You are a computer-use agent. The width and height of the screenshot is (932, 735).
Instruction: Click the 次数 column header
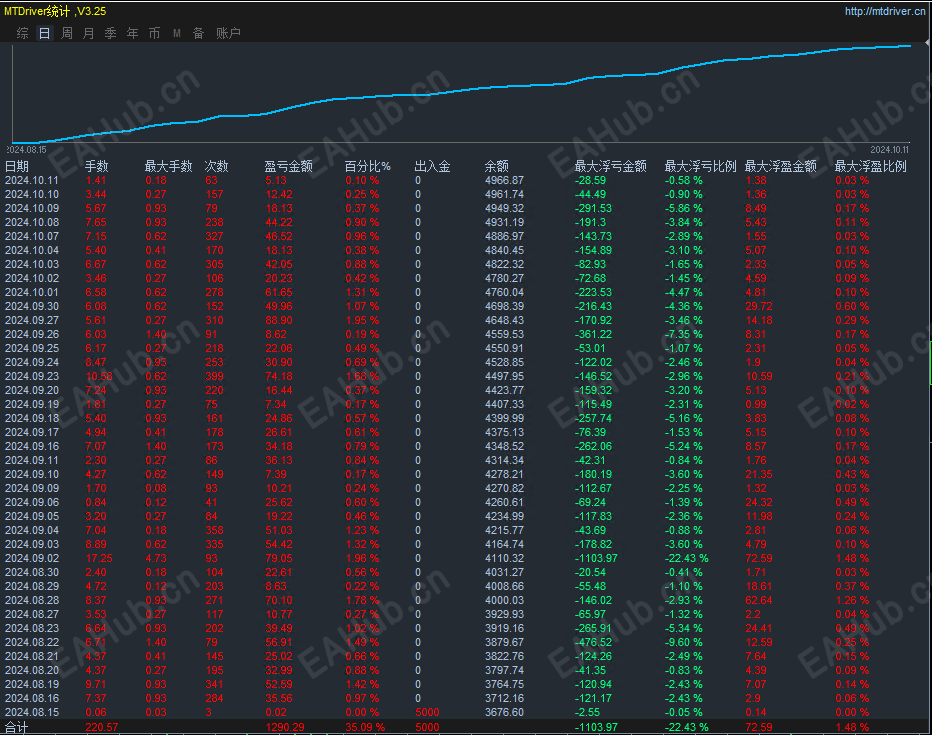point(216,166)
